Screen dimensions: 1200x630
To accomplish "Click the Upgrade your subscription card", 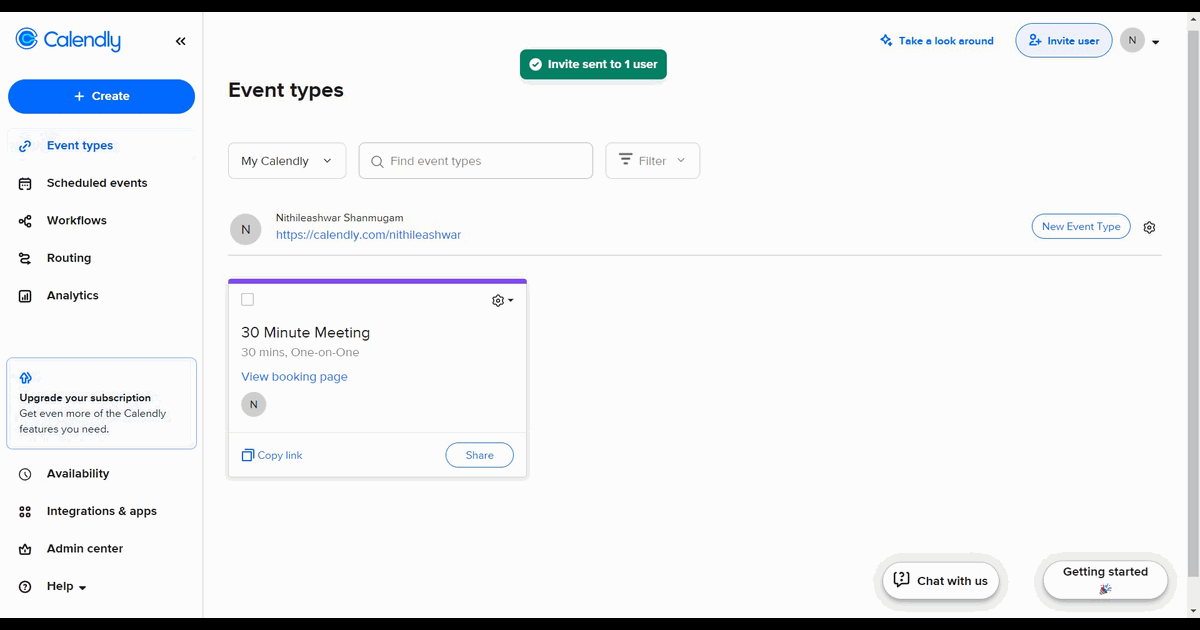I will click(101, 404).
